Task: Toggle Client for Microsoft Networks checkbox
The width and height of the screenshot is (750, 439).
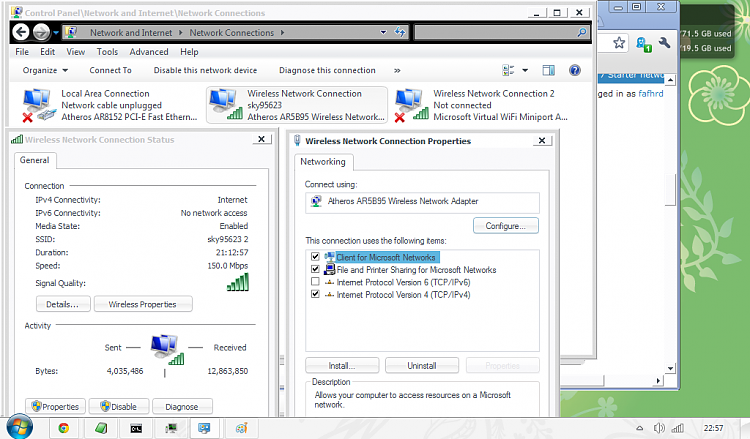Action: (315, 257)
